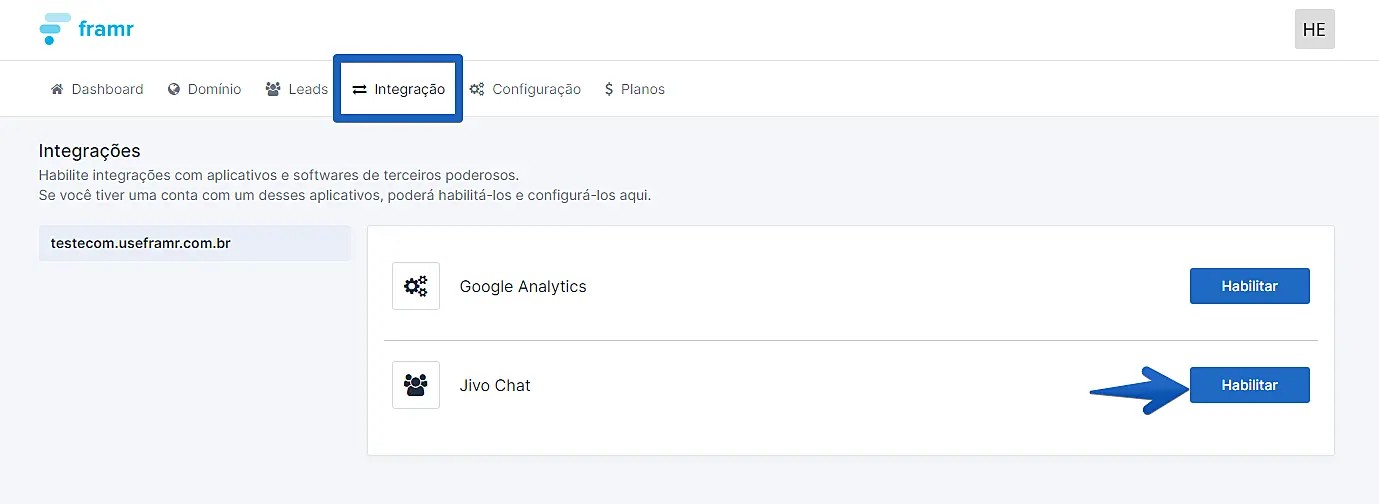
Task: Click the framr logo icon
Action: click(x=54, y=29)
